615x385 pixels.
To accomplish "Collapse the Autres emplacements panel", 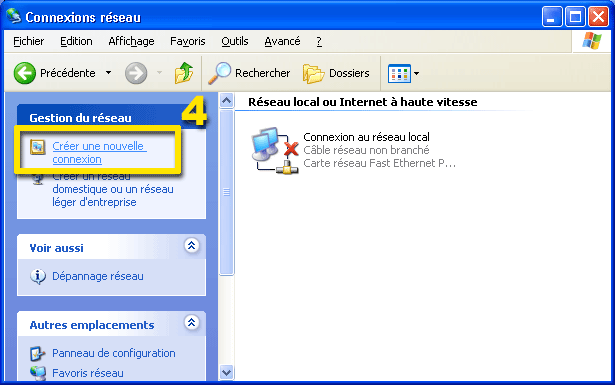I will pos(191,323).
